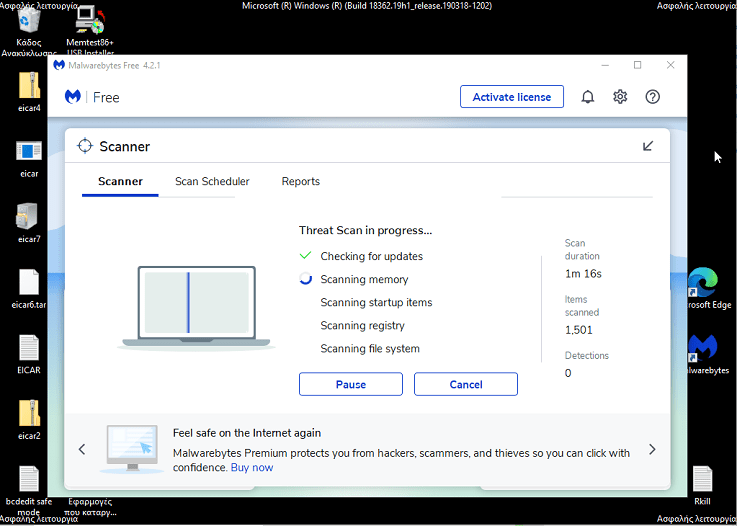Select Memtest86+ USB Installer desktop icon
737x526 pixels.
[x=90, y=31]
